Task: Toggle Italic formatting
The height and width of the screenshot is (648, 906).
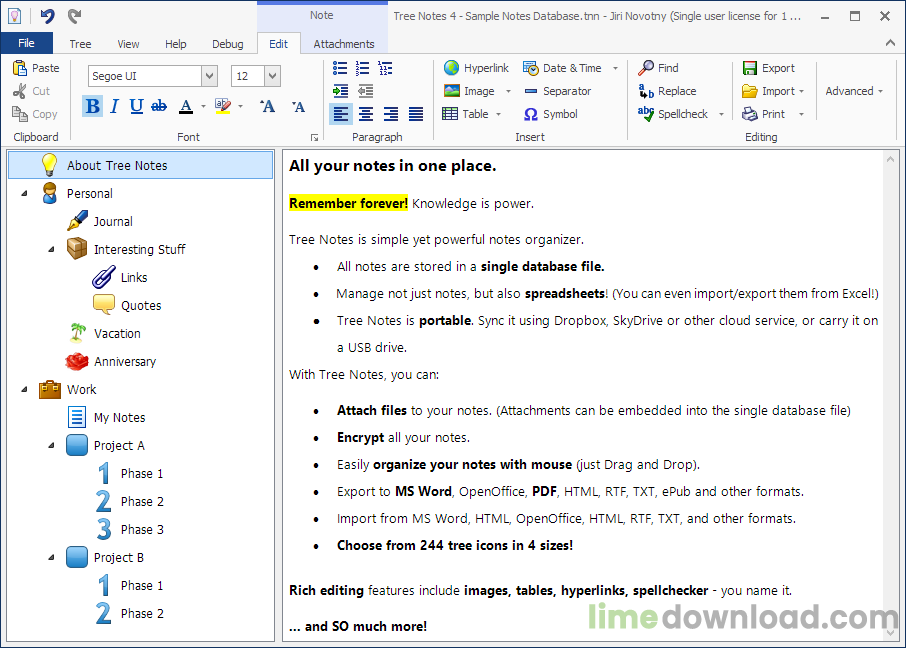Action: tap(114, 106)
